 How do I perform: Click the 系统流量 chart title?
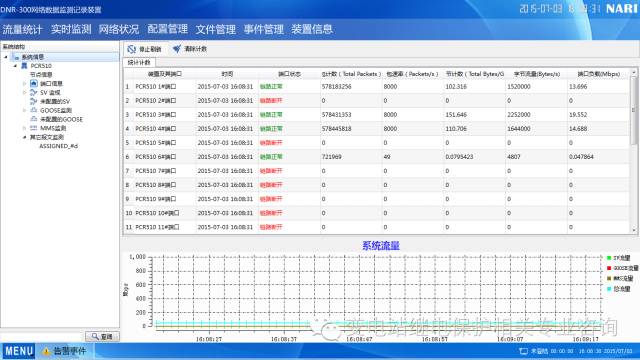click(x=381, y=246)
